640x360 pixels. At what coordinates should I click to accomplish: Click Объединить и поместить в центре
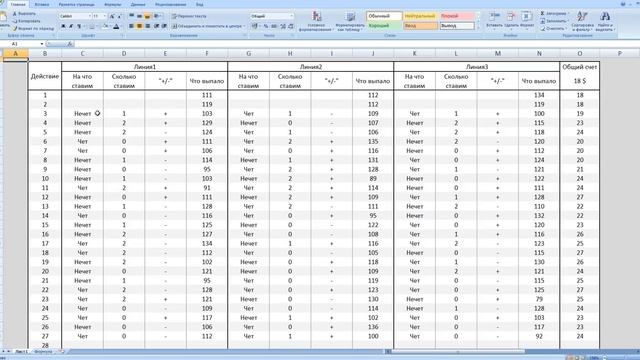[208, 26]
